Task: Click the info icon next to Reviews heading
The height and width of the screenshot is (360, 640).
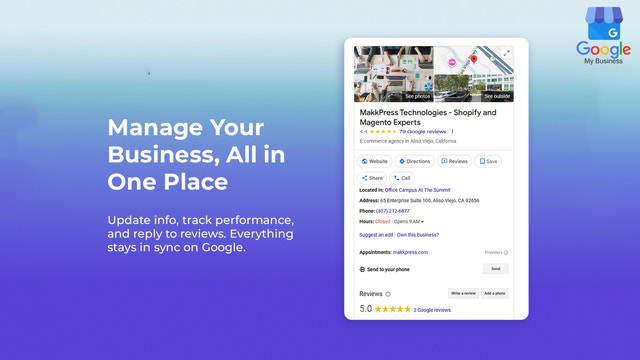Action: click(x=388, y=294)
